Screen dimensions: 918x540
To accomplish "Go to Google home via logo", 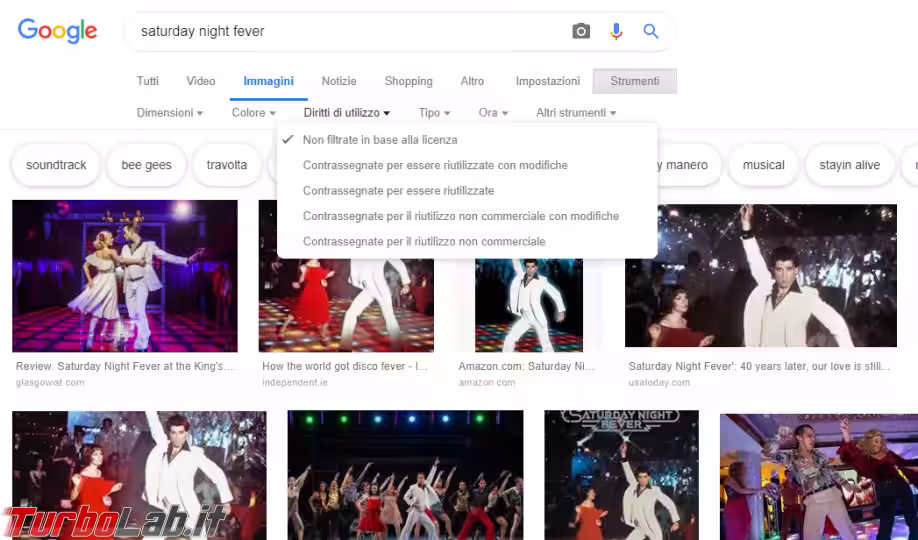I will [x=57, y=31].
